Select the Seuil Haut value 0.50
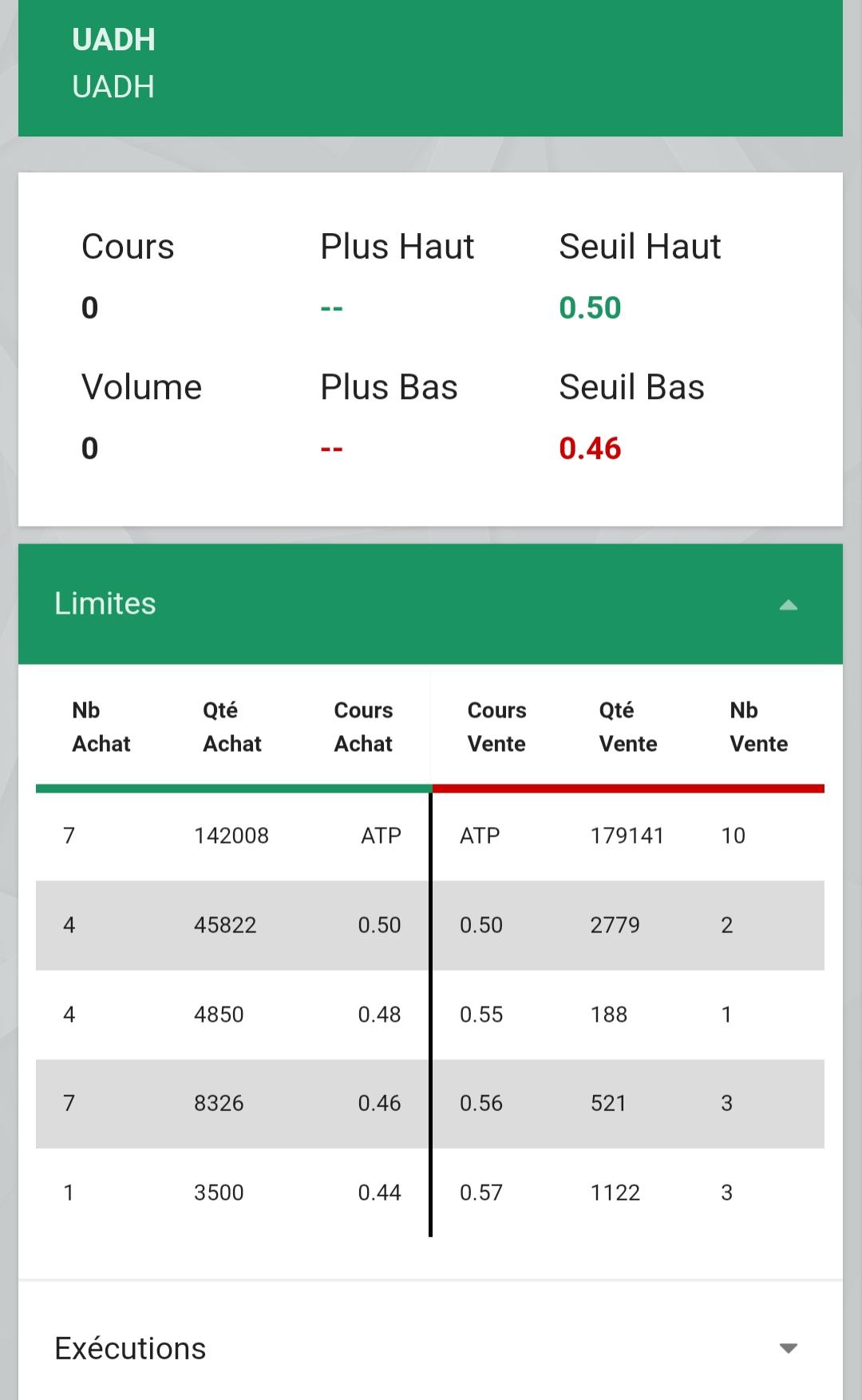The image size is (862, 1400). click(x=590, y=308)
